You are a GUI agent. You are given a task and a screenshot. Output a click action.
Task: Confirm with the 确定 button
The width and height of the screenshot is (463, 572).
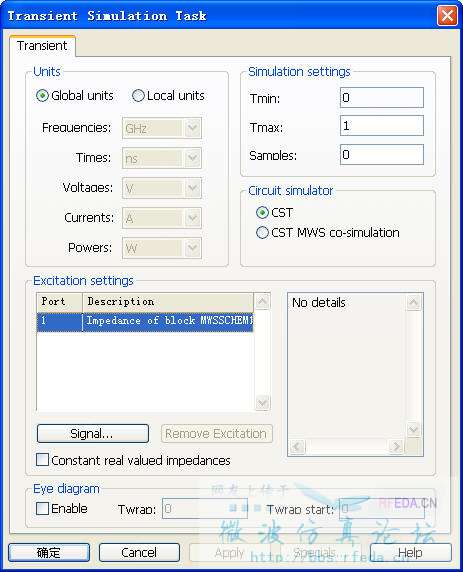pyautogui.click(x=49, y=553)
